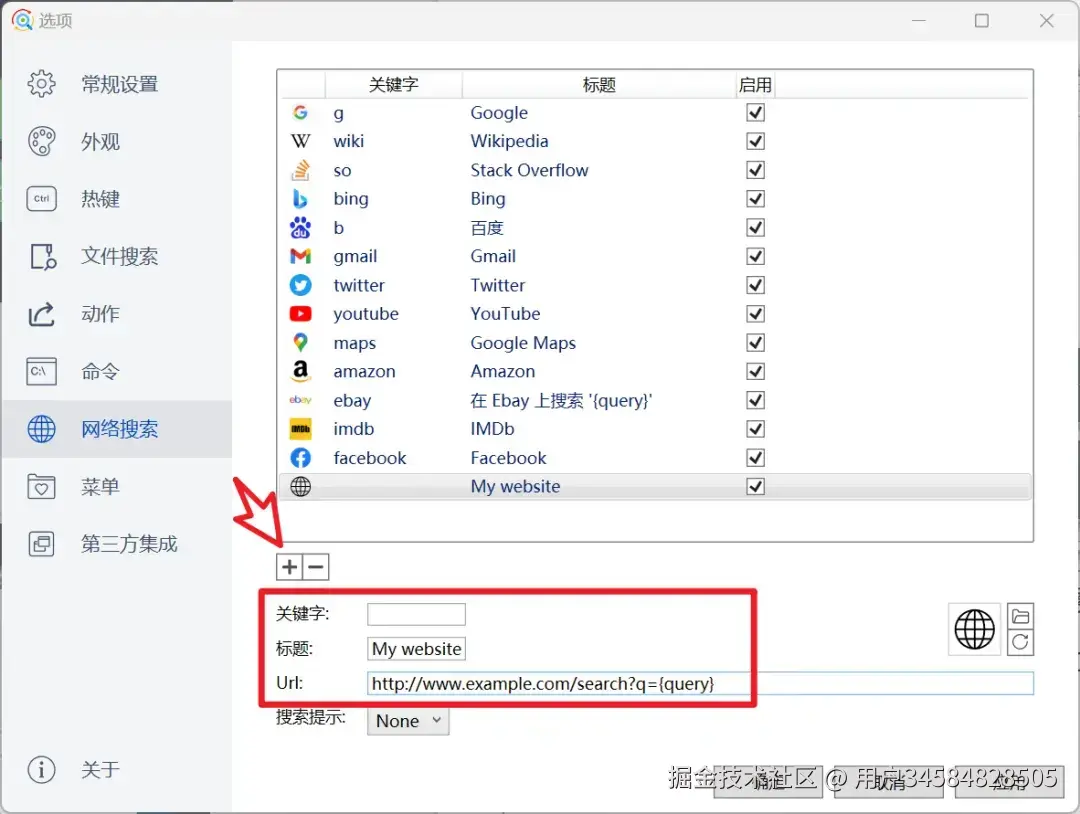This screenshot has height=814, width=1080.
Task: Click the Gmail envelope icon
Action: click(x=300, y=256)
